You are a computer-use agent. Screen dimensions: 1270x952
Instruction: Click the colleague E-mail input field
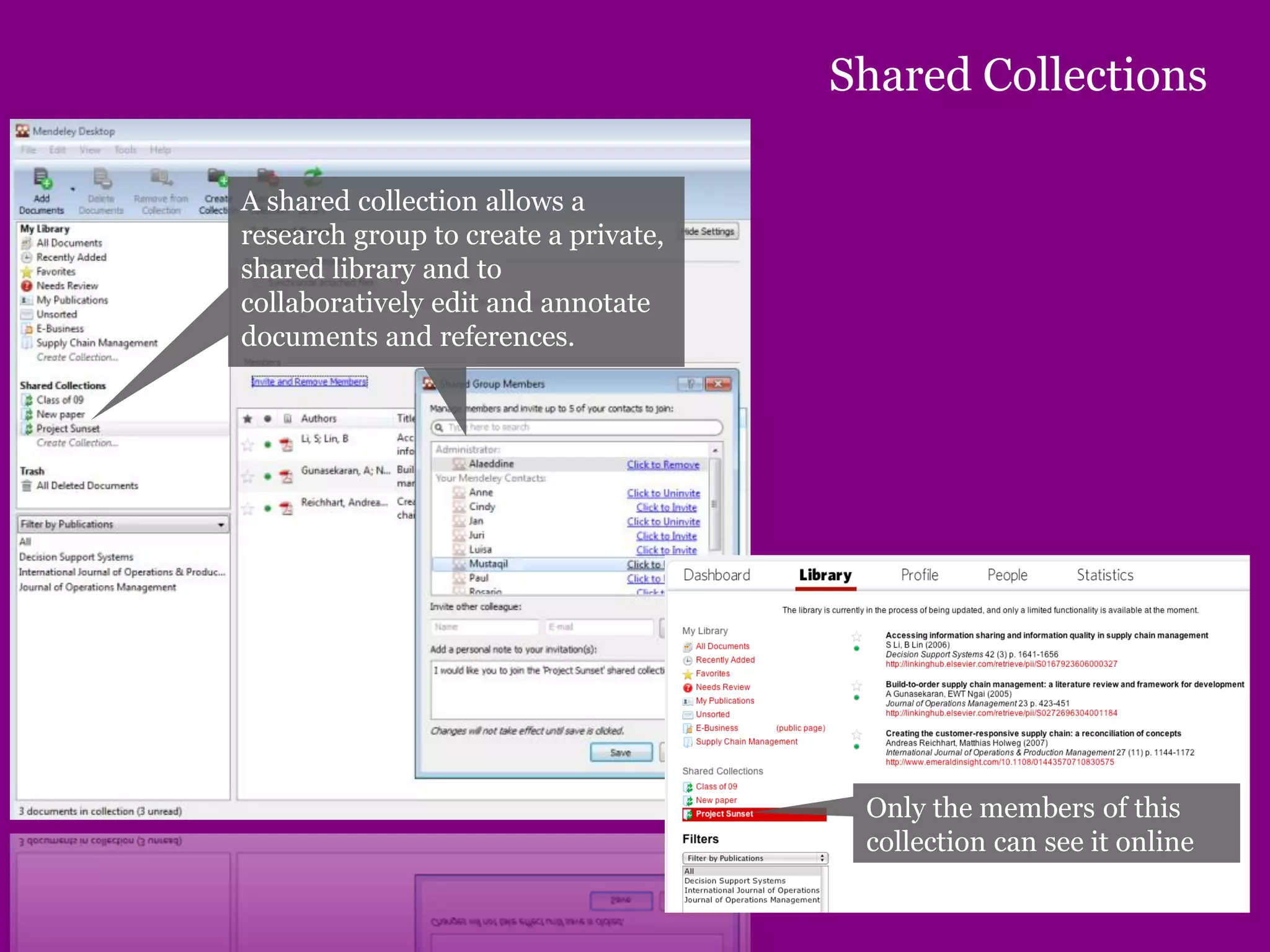(599, 627)
